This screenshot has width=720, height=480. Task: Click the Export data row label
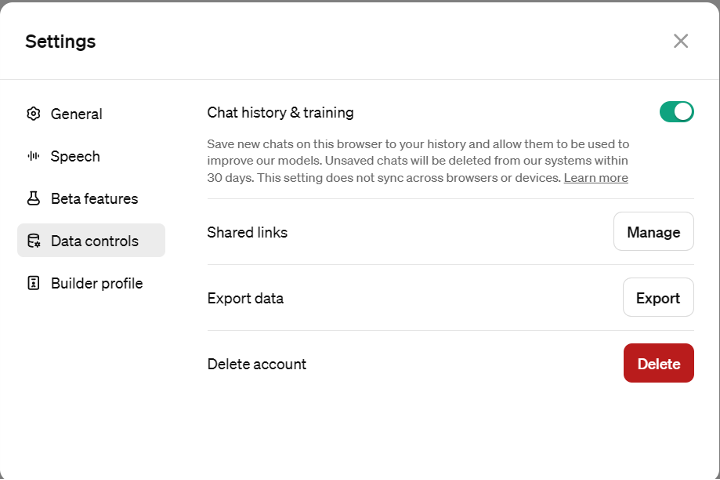coord(245,298)
